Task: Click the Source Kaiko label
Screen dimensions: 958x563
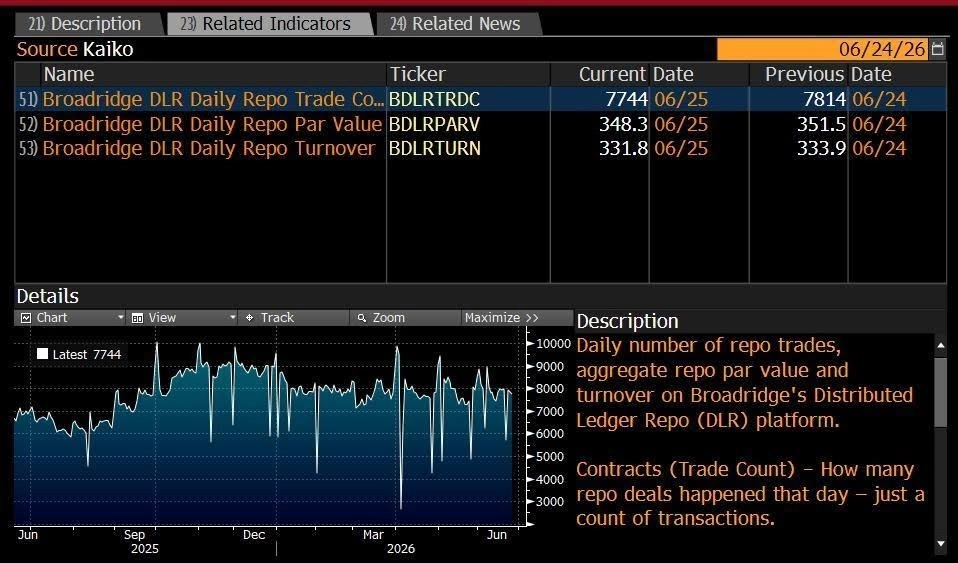Action: [x=75, y=49]
